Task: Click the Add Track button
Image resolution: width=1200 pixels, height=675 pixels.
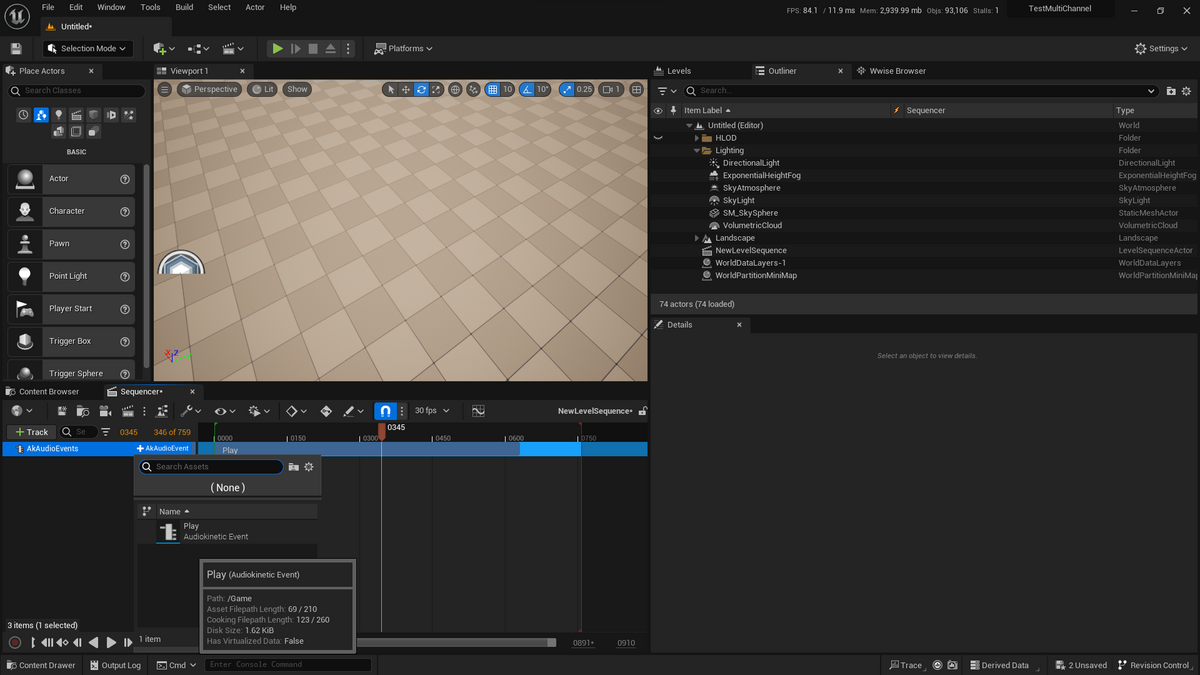Action: pyautogui.click(x=31, y=432)
